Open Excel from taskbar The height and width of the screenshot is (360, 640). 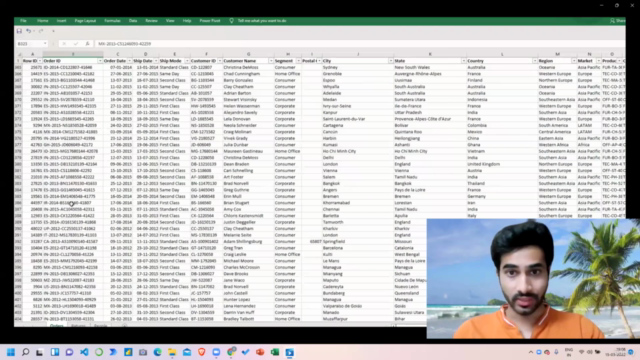275,352
